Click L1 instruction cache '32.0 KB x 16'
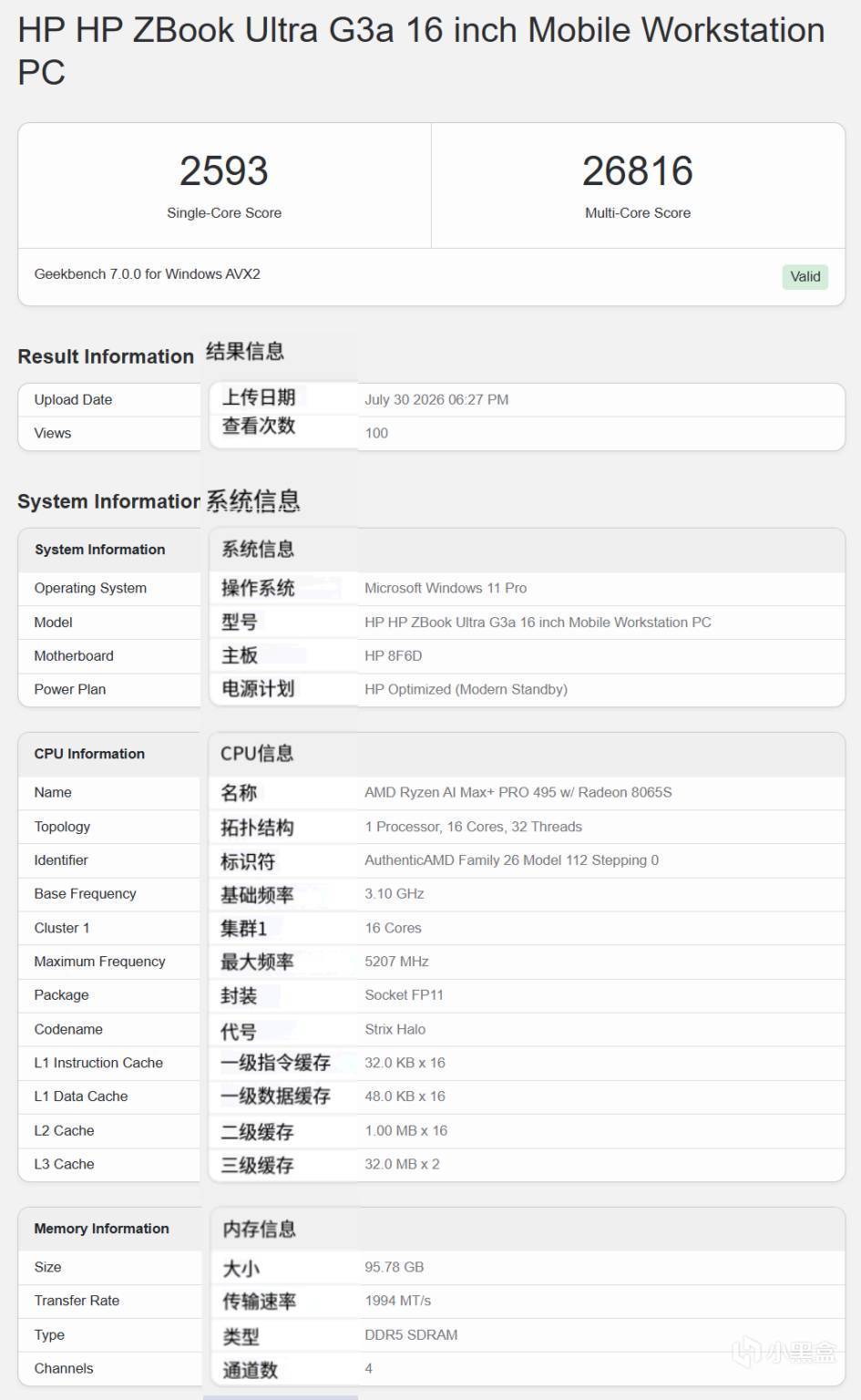This screenshot has height=1400, width=861. tap(405, 1063)
